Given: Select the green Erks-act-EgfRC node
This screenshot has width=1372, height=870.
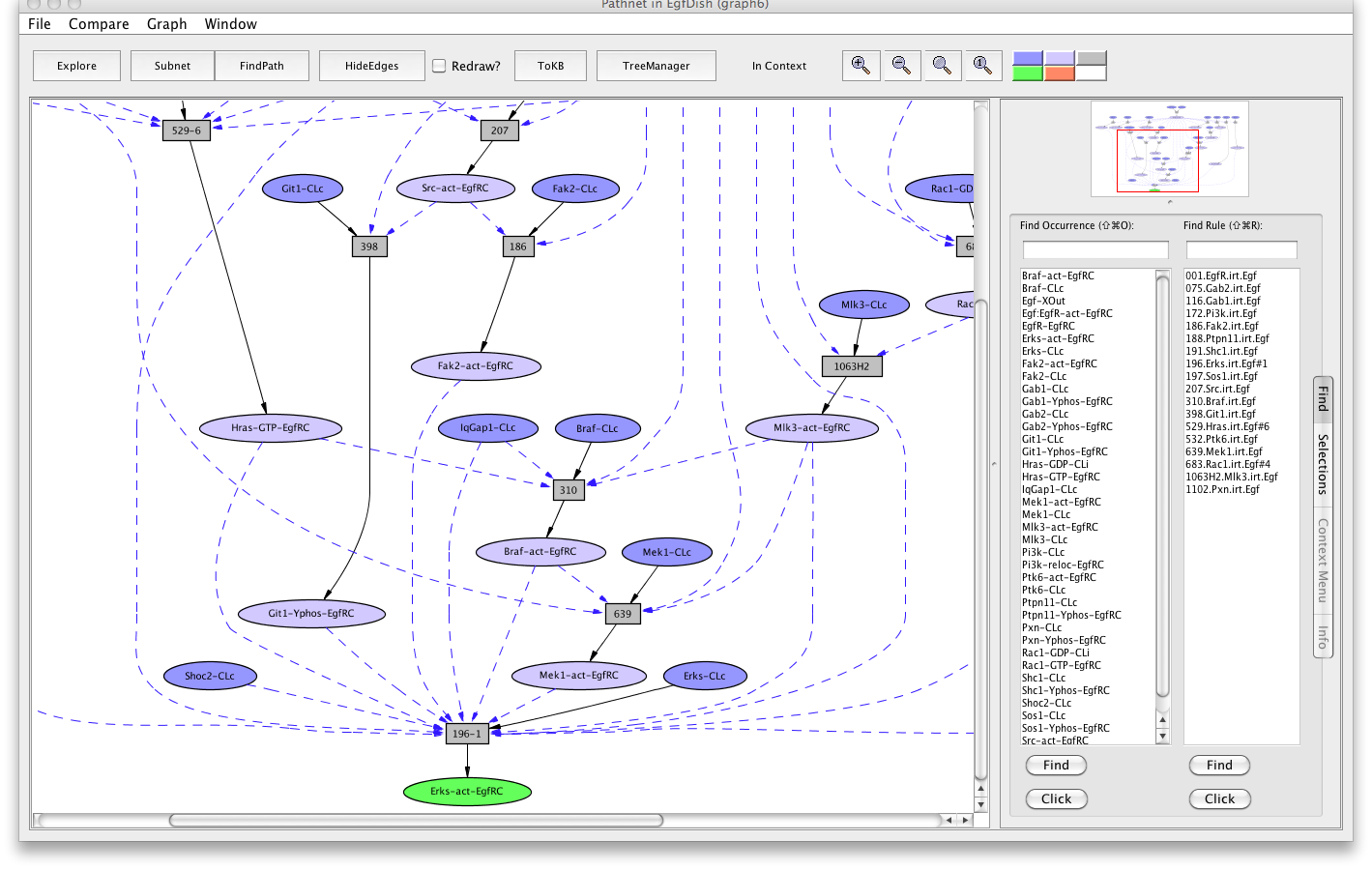Looking at the screenshot, I should (467, 792).
